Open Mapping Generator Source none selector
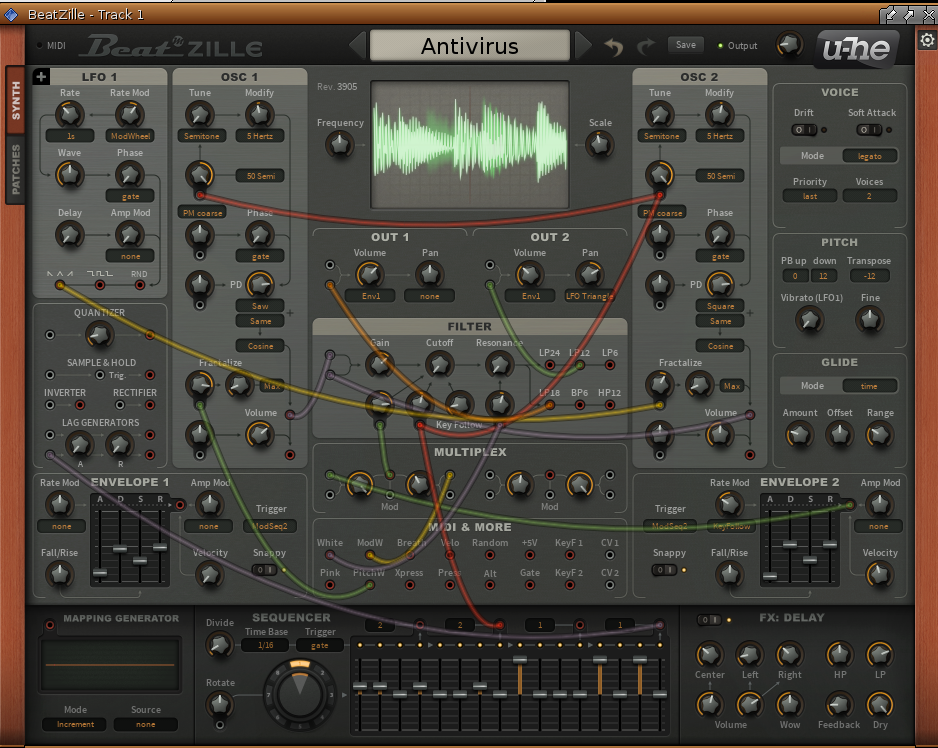Image resolution: width=938 pixels, height=748 pixels. tap(145, 724)
